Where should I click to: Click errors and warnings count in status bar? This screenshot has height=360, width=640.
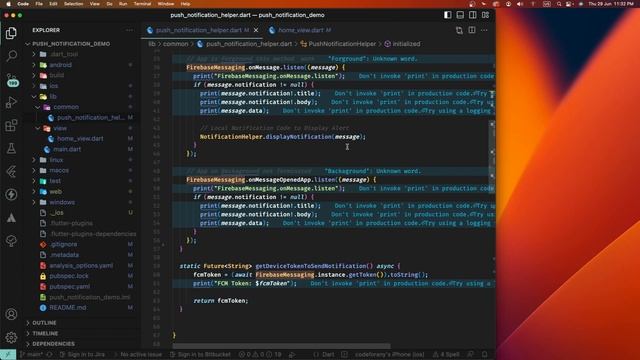pyautogui.click(x=260, y=354)
